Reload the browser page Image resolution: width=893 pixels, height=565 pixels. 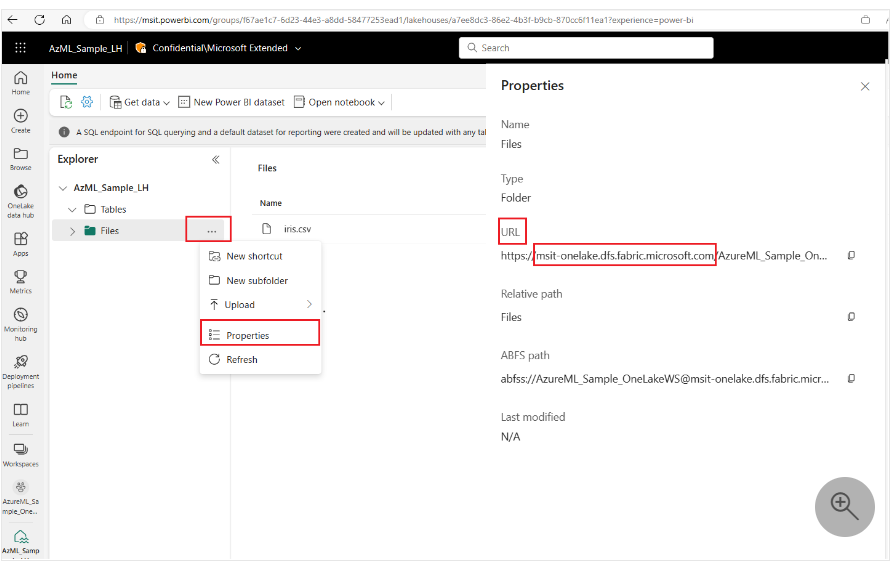39,20
